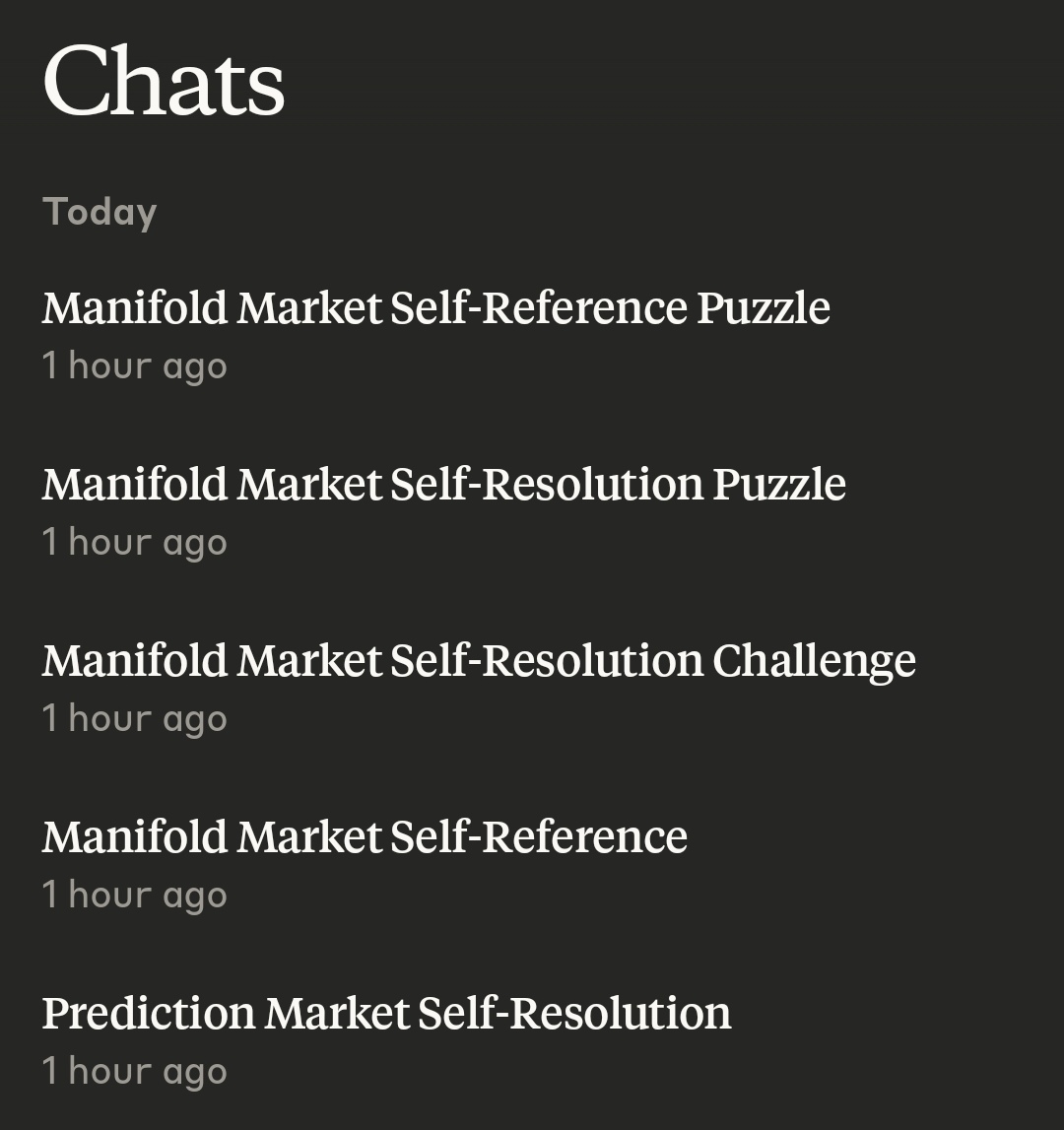
Task: Click the word Puzzle in the Self-Reference Puzzle title
Action: [x=764, y=308]
